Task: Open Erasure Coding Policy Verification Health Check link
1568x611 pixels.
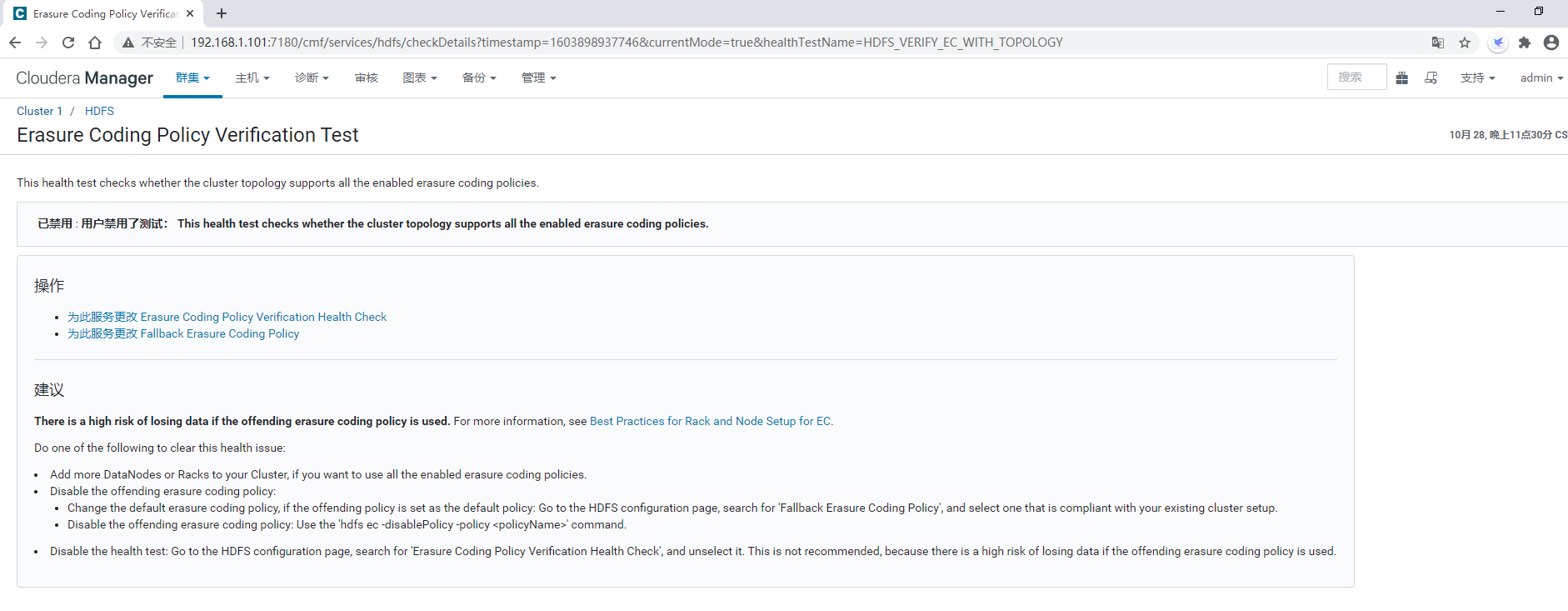Action: [227, 317]
